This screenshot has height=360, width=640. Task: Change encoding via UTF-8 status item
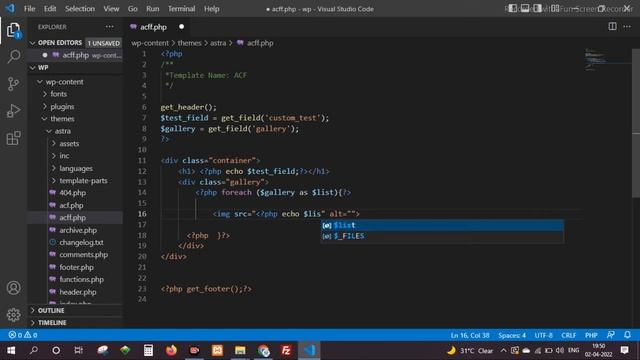[544, 335]
